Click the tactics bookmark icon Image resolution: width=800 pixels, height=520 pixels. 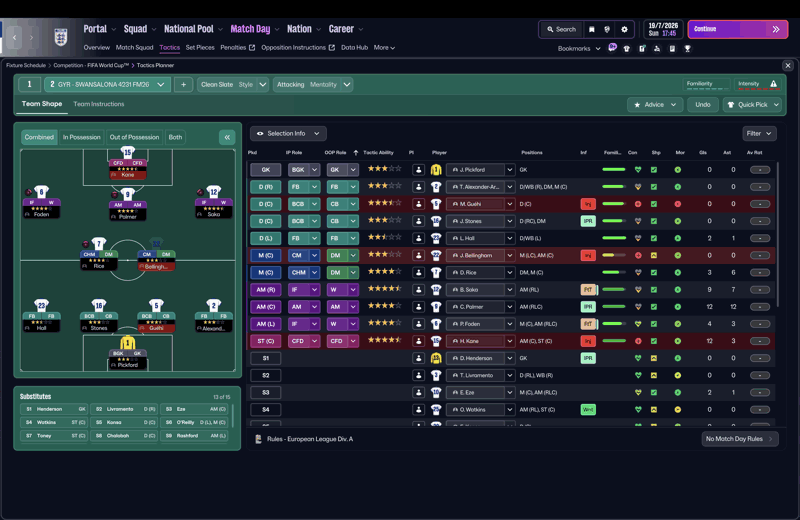pos(657,48)
